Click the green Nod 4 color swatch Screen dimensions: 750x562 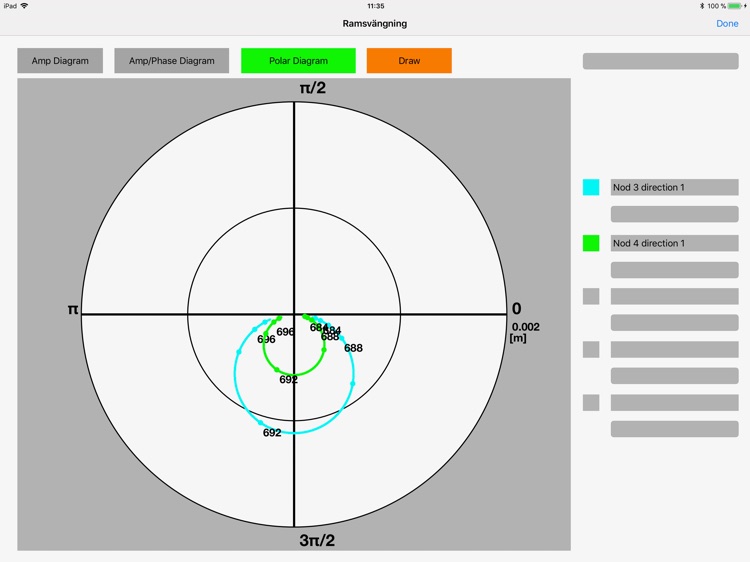(591, 243)
